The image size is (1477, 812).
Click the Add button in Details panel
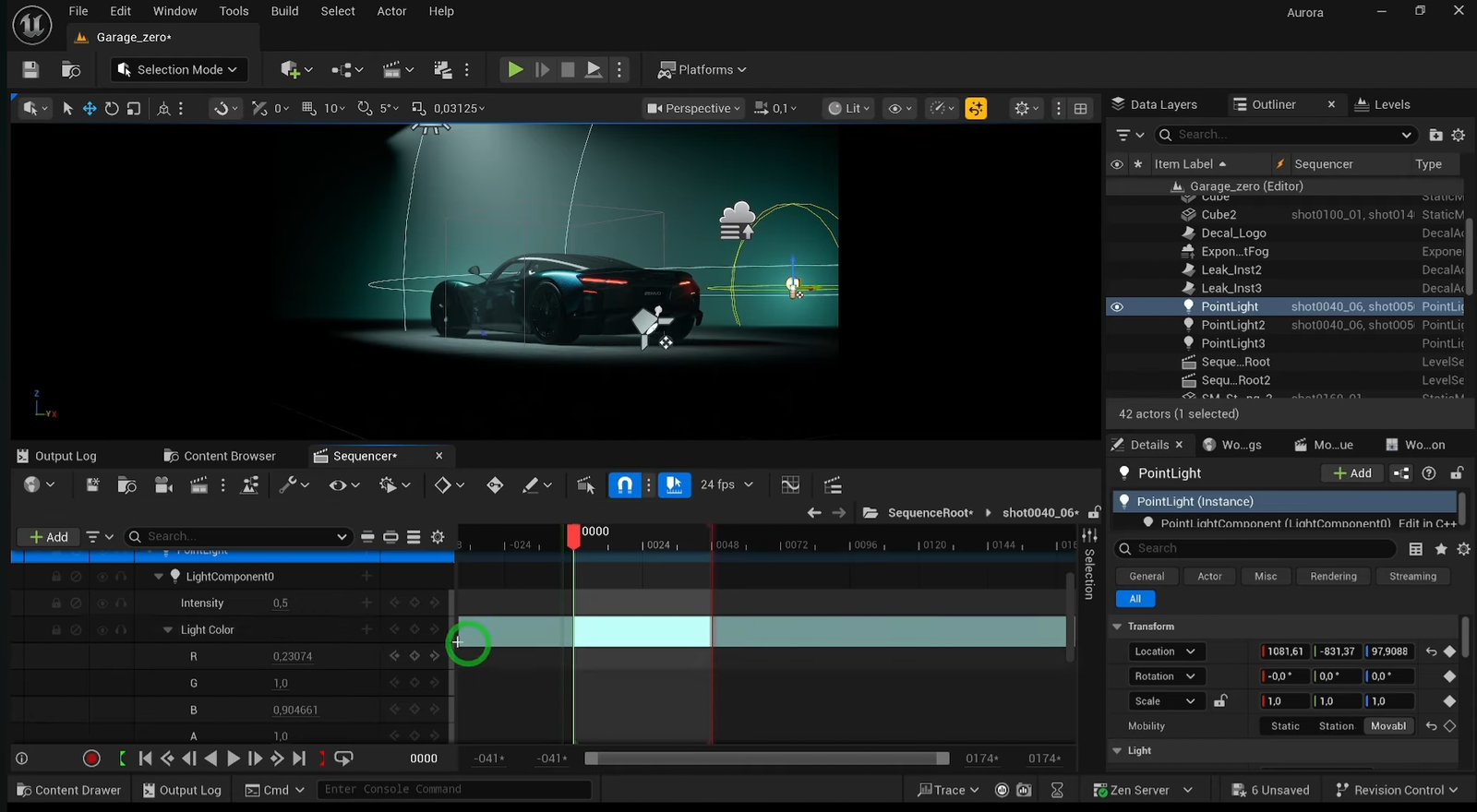coord(1352,473)
